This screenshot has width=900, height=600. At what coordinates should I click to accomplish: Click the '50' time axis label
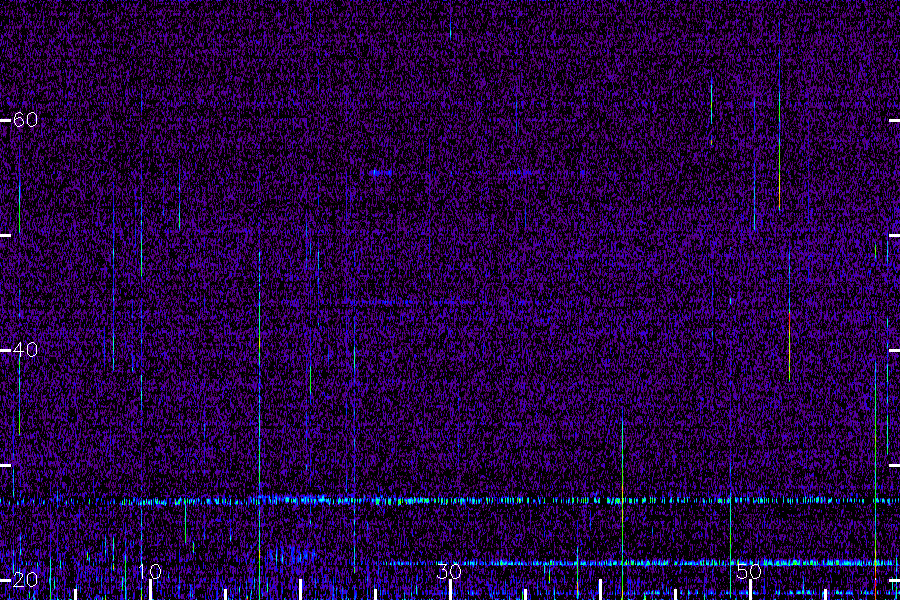749,571
